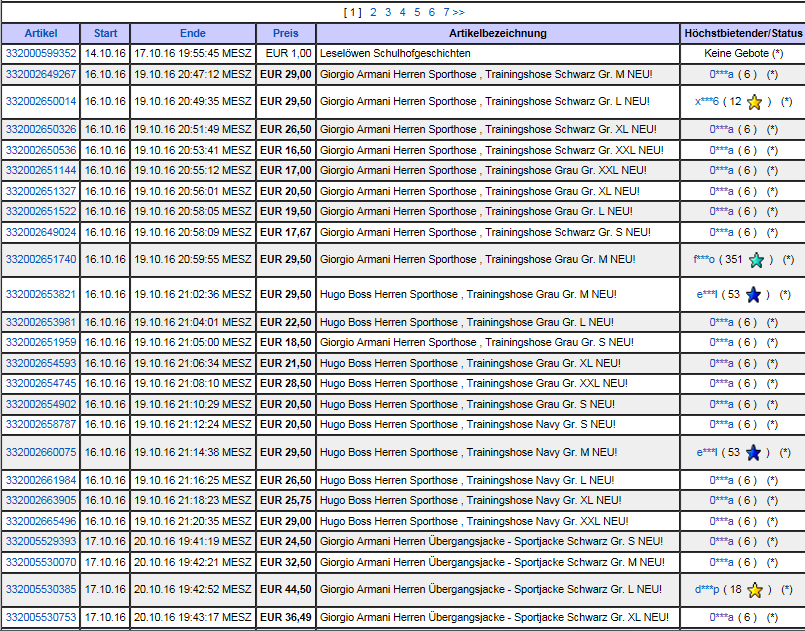Open item 332005530753
This screenshot has width=805, height=631.
[41, 617]
